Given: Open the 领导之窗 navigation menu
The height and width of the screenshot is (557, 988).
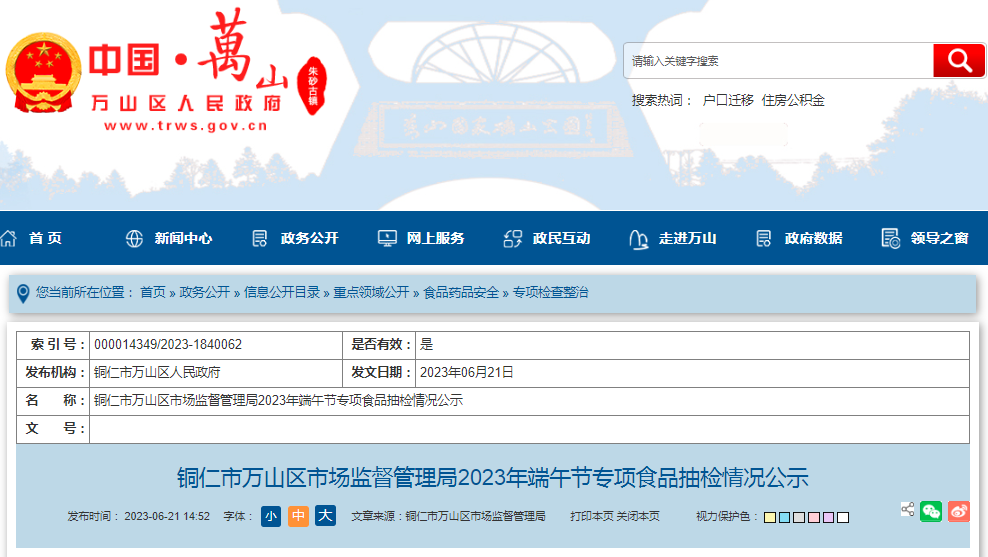Looking at the screenshot, I should click(939, 238).
